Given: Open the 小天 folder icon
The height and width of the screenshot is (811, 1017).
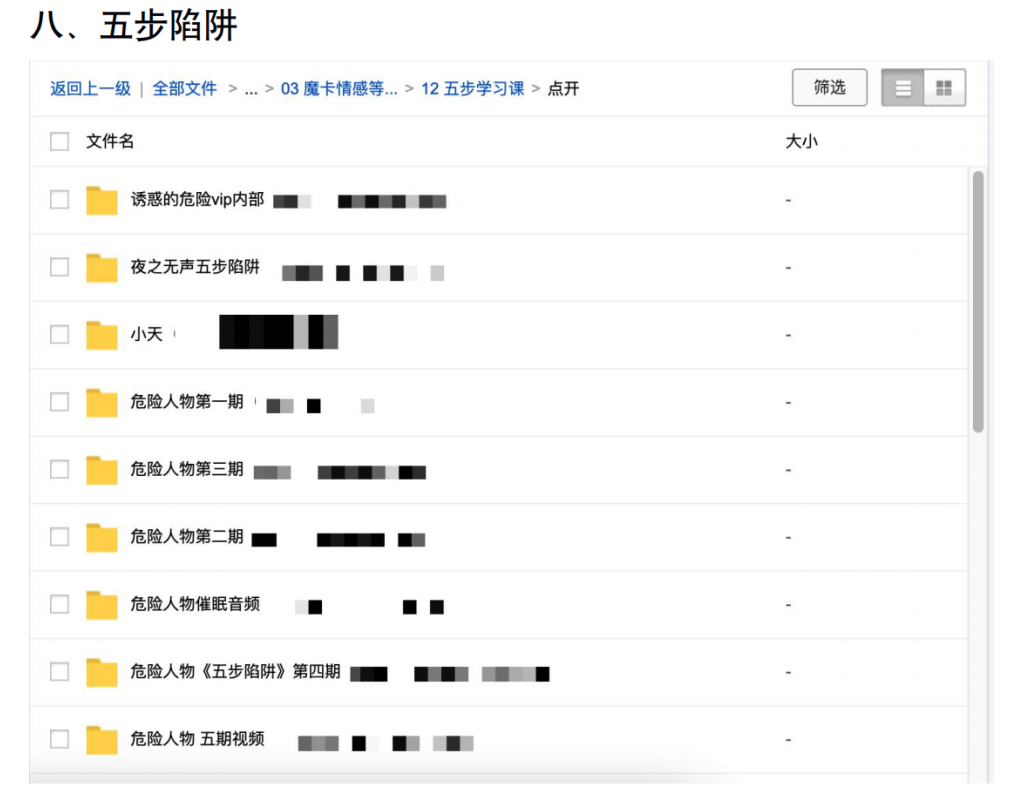Looking at the screenshot, I should [101, 334].
